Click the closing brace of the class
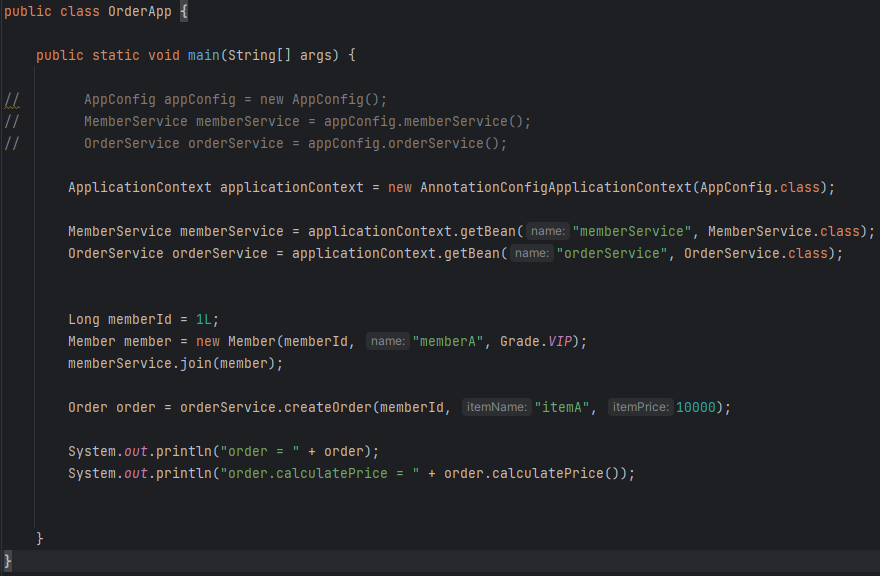The image size is (880, 576). coord(7,560)
